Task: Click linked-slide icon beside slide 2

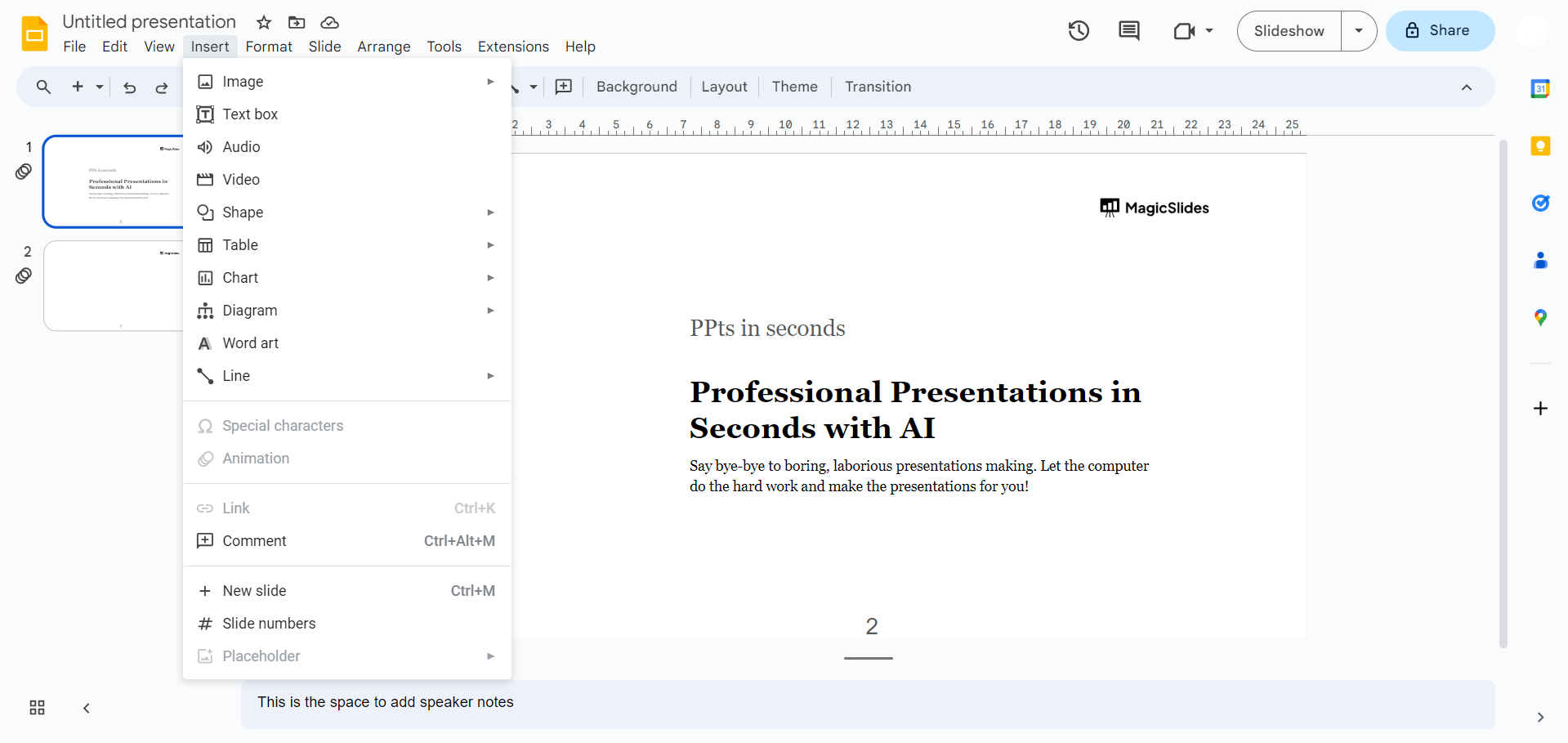Action: coord(24,275)
